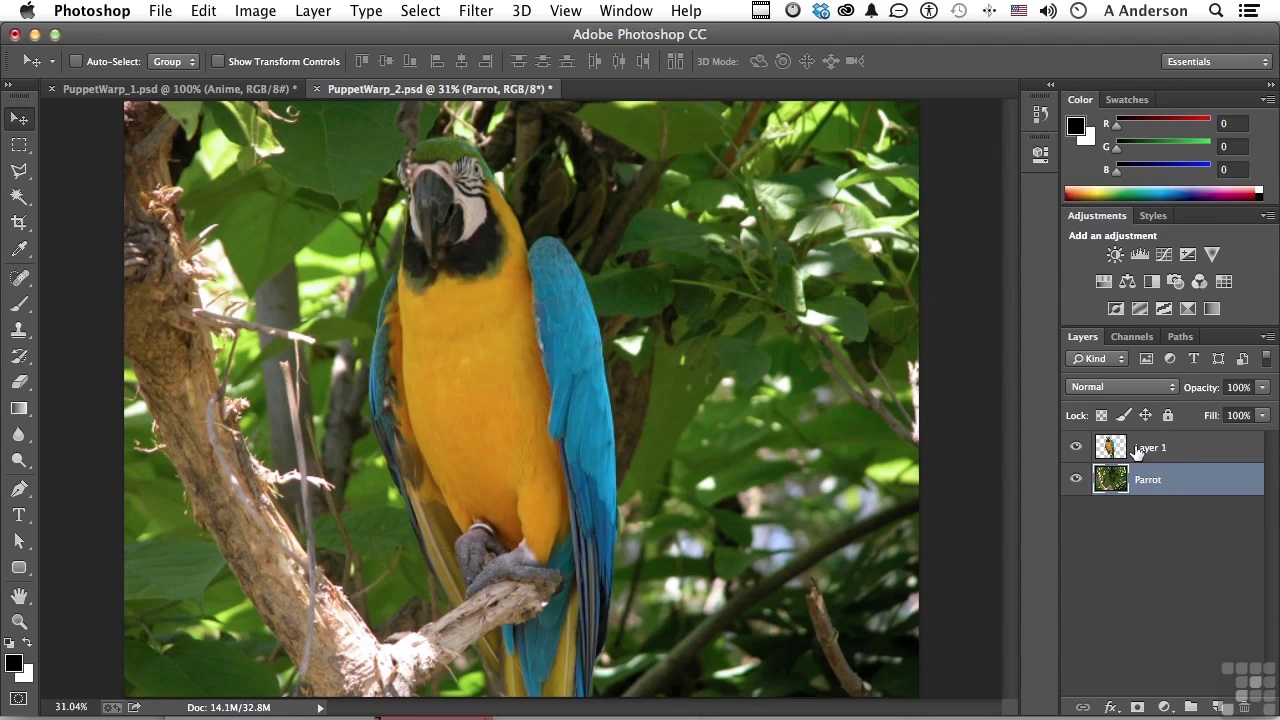Select the Crop tool
The width and height of the screenshot is (1280, 720).
pyautogui.click(x=19, y=223)
